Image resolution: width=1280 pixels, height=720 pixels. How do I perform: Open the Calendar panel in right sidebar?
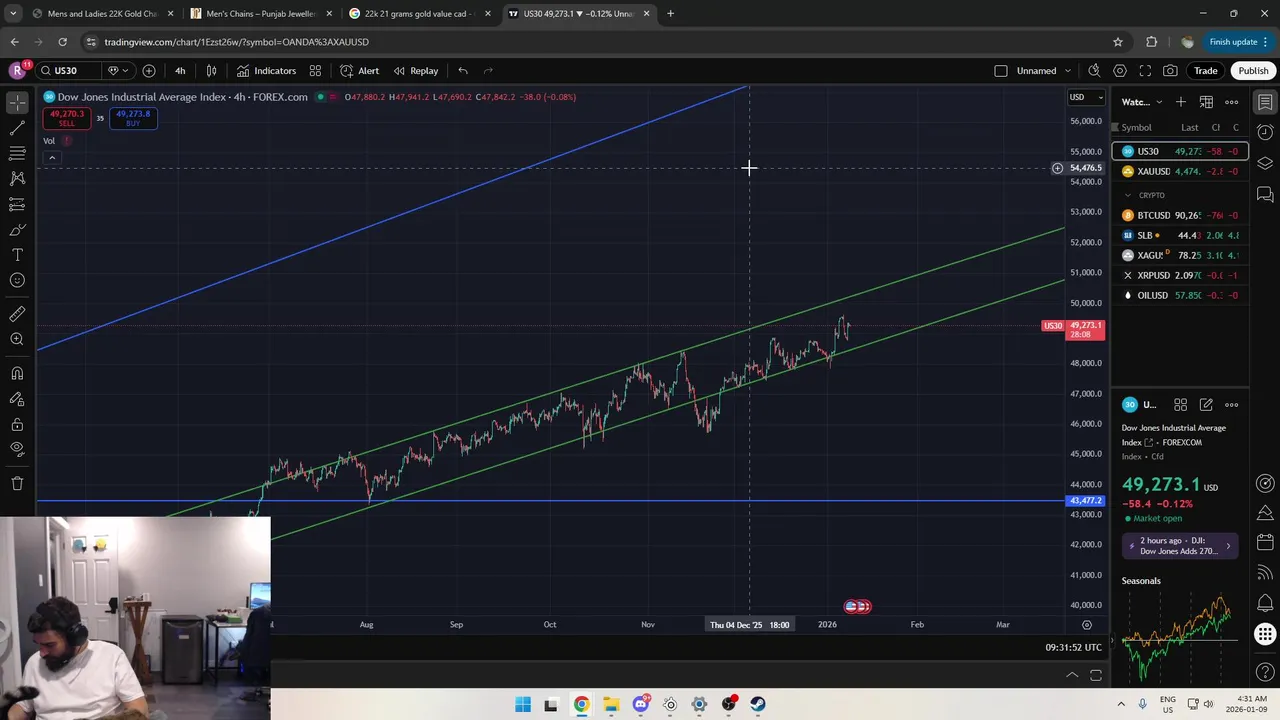tap(1265, 543)
